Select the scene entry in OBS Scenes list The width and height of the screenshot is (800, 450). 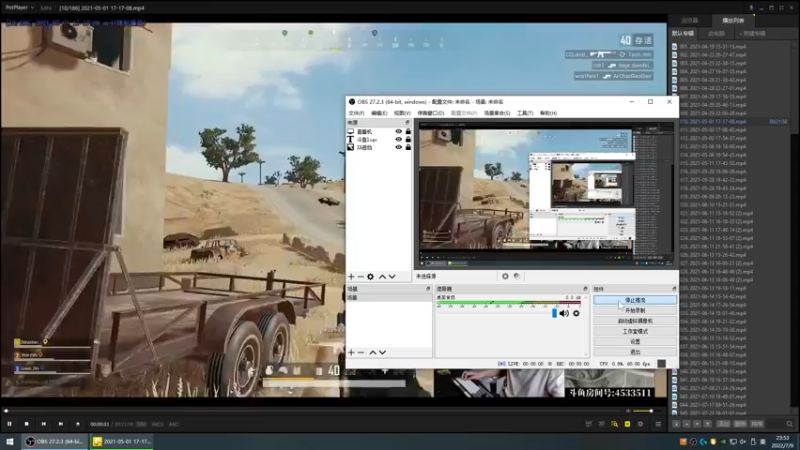point(389,297)
